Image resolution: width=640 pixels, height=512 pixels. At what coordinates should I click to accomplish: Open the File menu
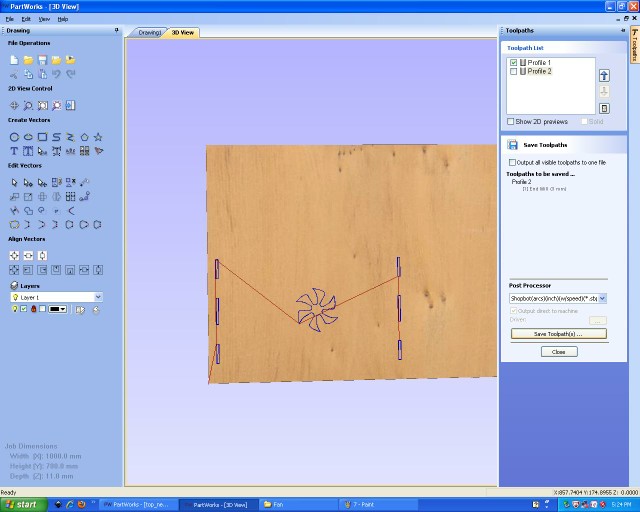tap(9, 19)
